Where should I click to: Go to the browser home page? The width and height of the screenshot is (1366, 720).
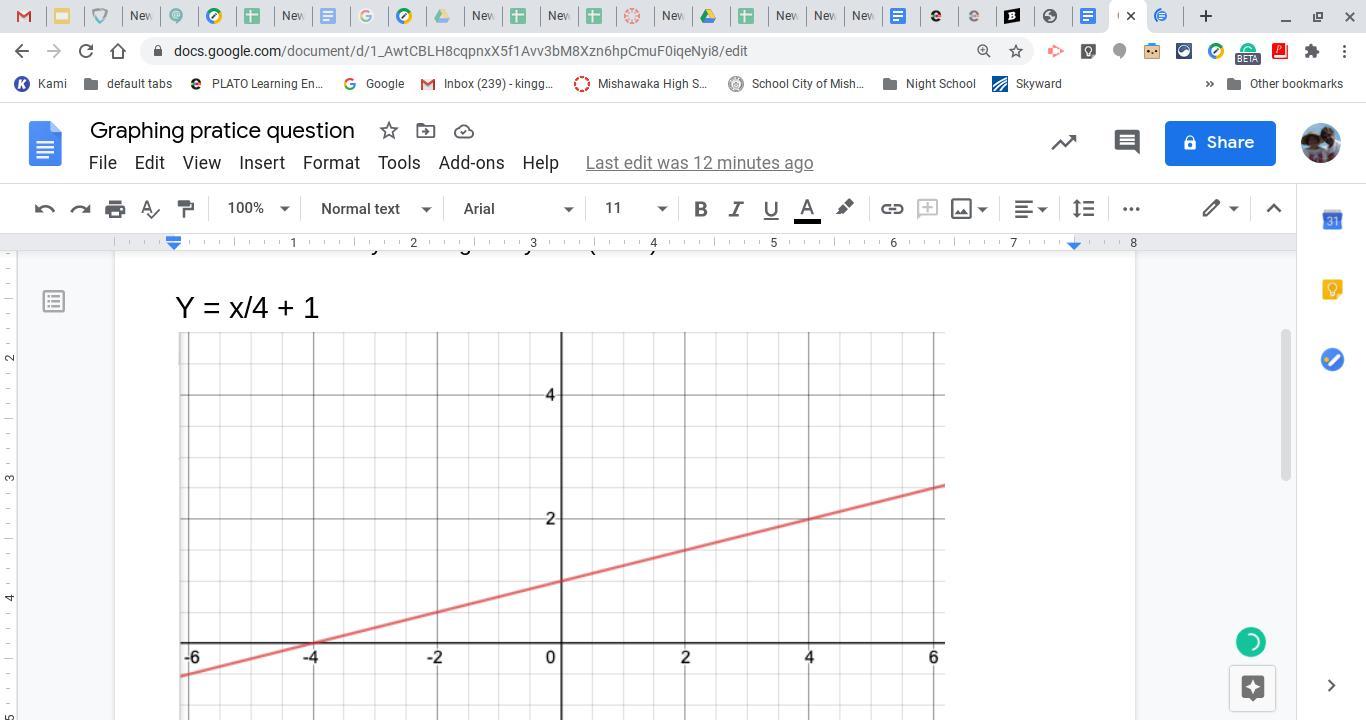[x=118, y=51]
